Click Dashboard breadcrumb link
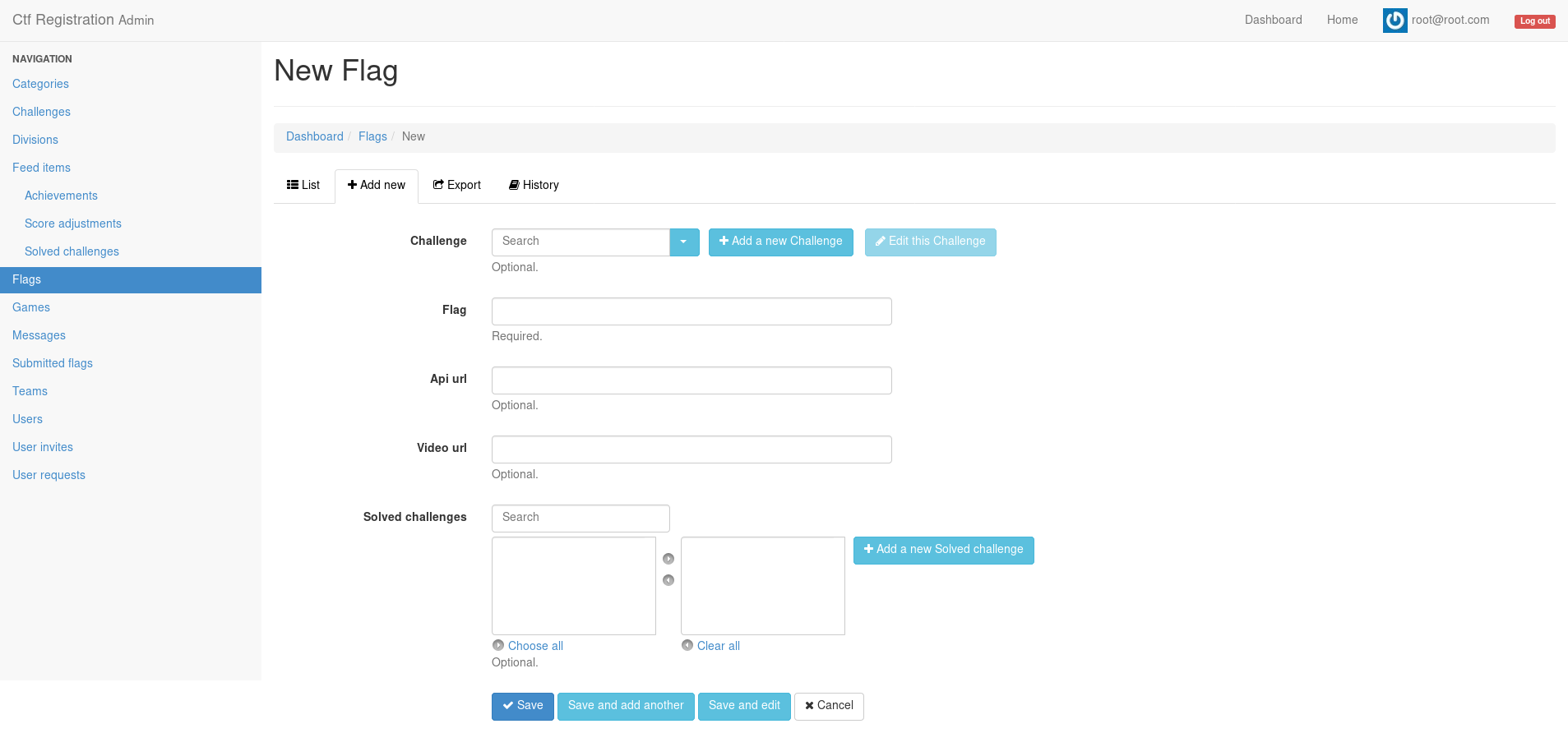Screen dimensions: 1568x733 point(315,136)
